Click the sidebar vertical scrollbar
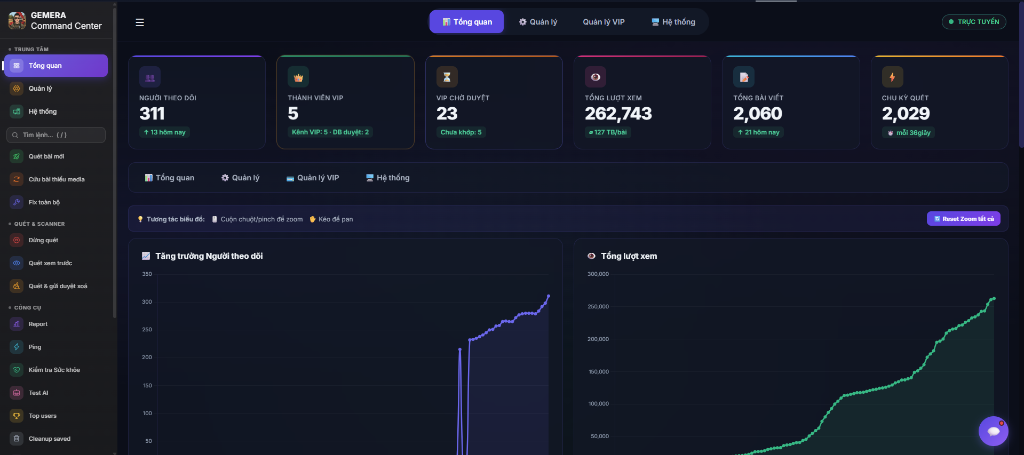The image size is (1024, 455). [115, 163]
